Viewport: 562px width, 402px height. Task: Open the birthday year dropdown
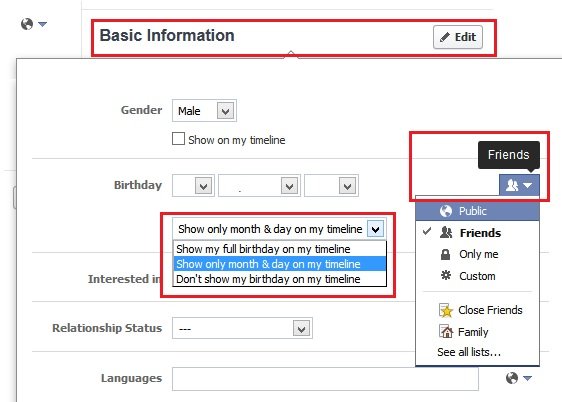tap(331, 186)
